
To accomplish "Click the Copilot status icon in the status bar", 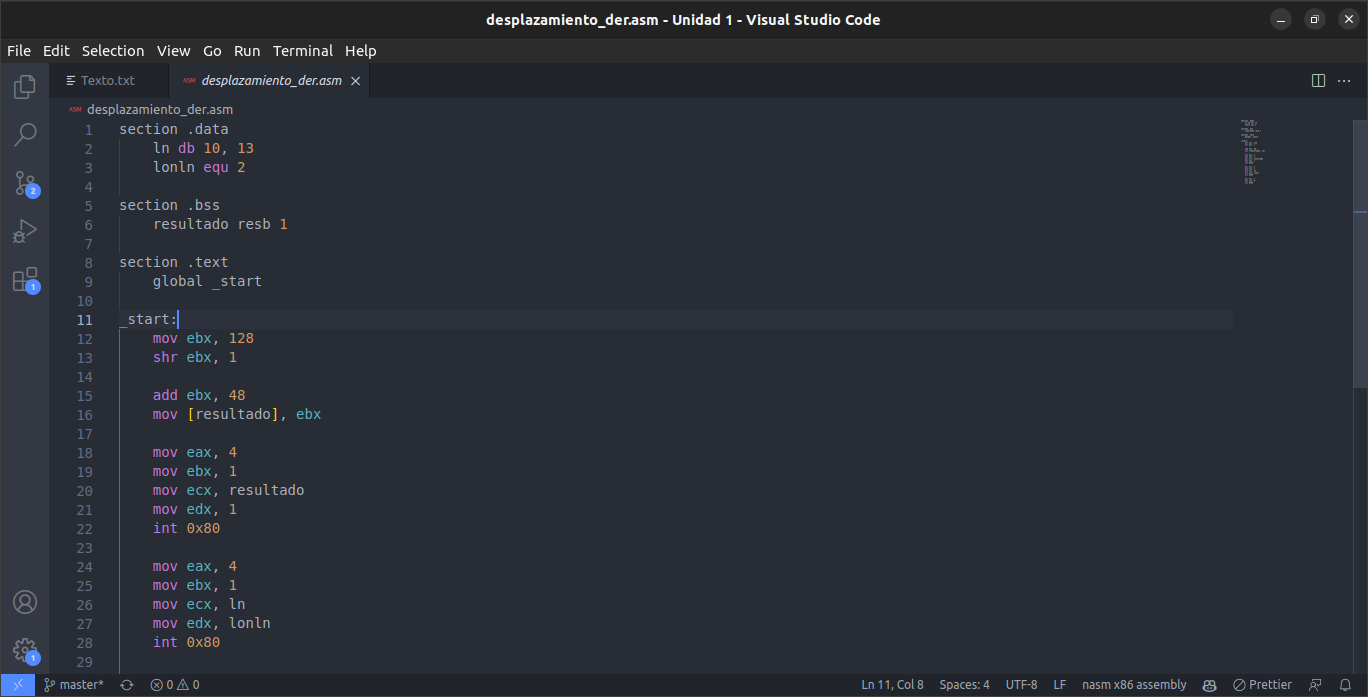I will click(1209, 685).
